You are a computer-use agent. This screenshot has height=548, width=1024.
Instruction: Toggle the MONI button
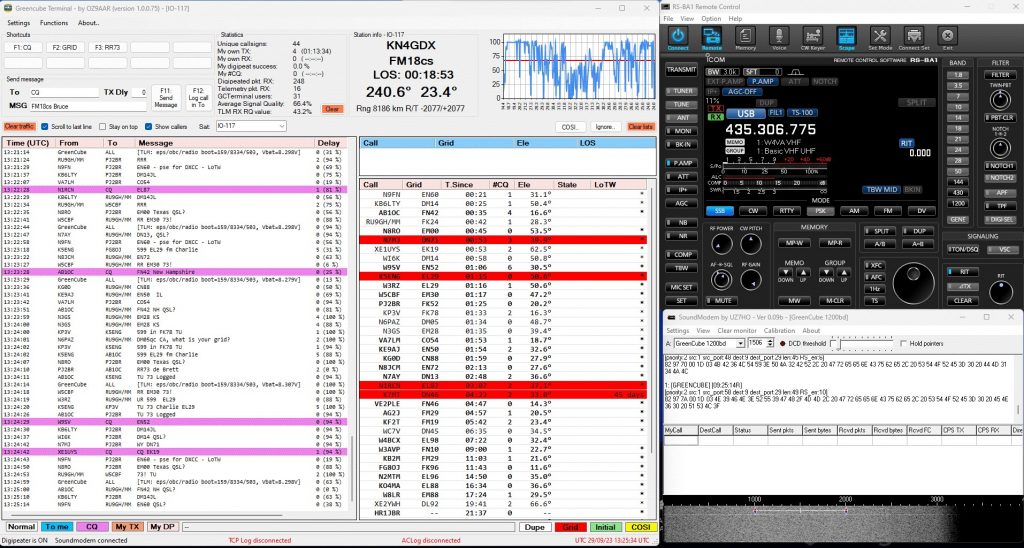coord(681,131)
